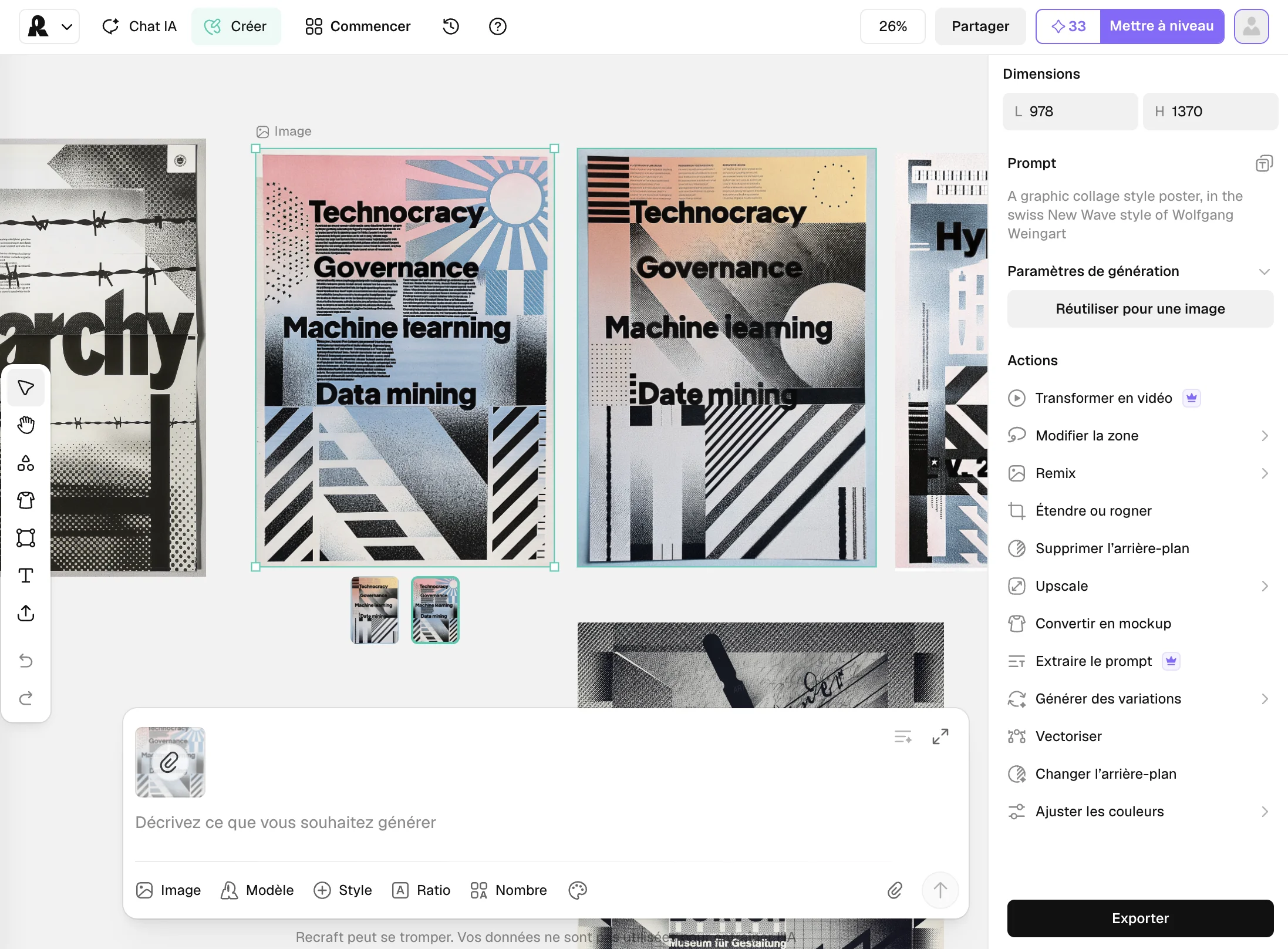This screenshot has height=949, width=1288.
Task: Switch to Créer tab
Action: click(236, 26)
